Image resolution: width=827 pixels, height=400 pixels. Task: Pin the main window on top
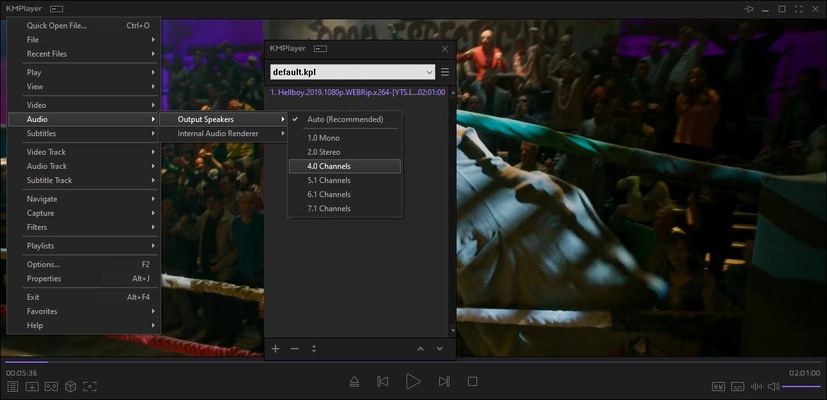[748, 9]
